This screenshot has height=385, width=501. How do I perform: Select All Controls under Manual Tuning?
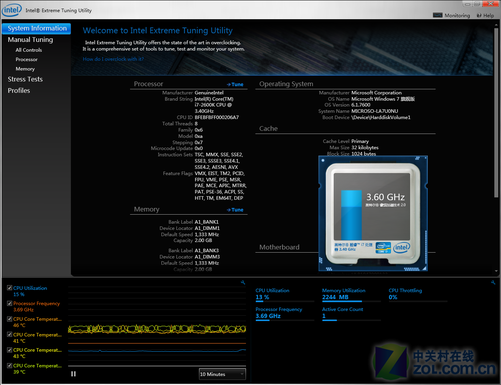pyautogui.click(x=29, y=50)
